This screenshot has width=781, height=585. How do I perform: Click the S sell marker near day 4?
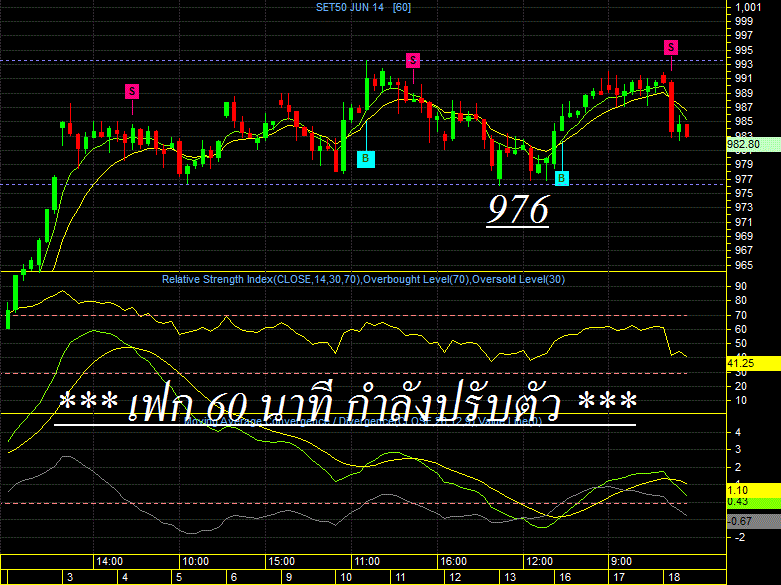tap(132, 91)
